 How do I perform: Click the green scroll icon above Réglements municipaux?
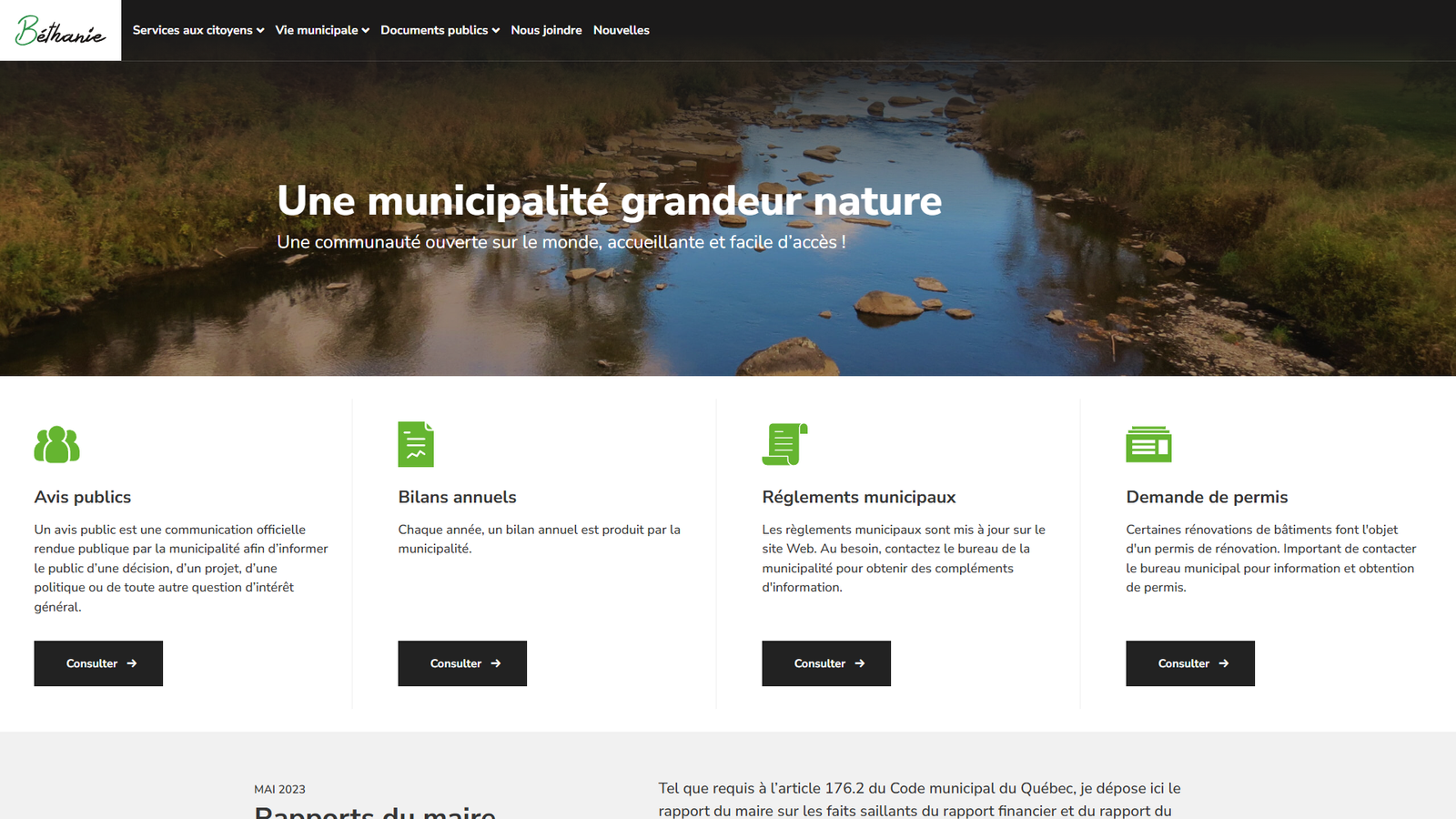click(x=784, y=444)
